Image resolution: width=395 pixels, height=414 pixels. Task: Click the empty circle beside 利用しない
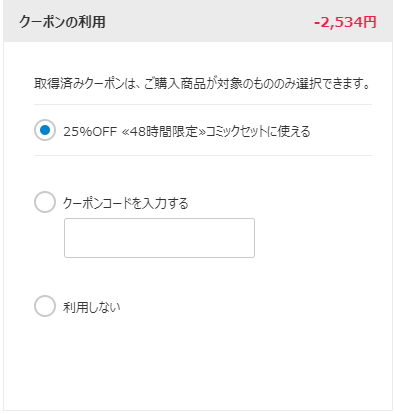(x=45, y=306)
